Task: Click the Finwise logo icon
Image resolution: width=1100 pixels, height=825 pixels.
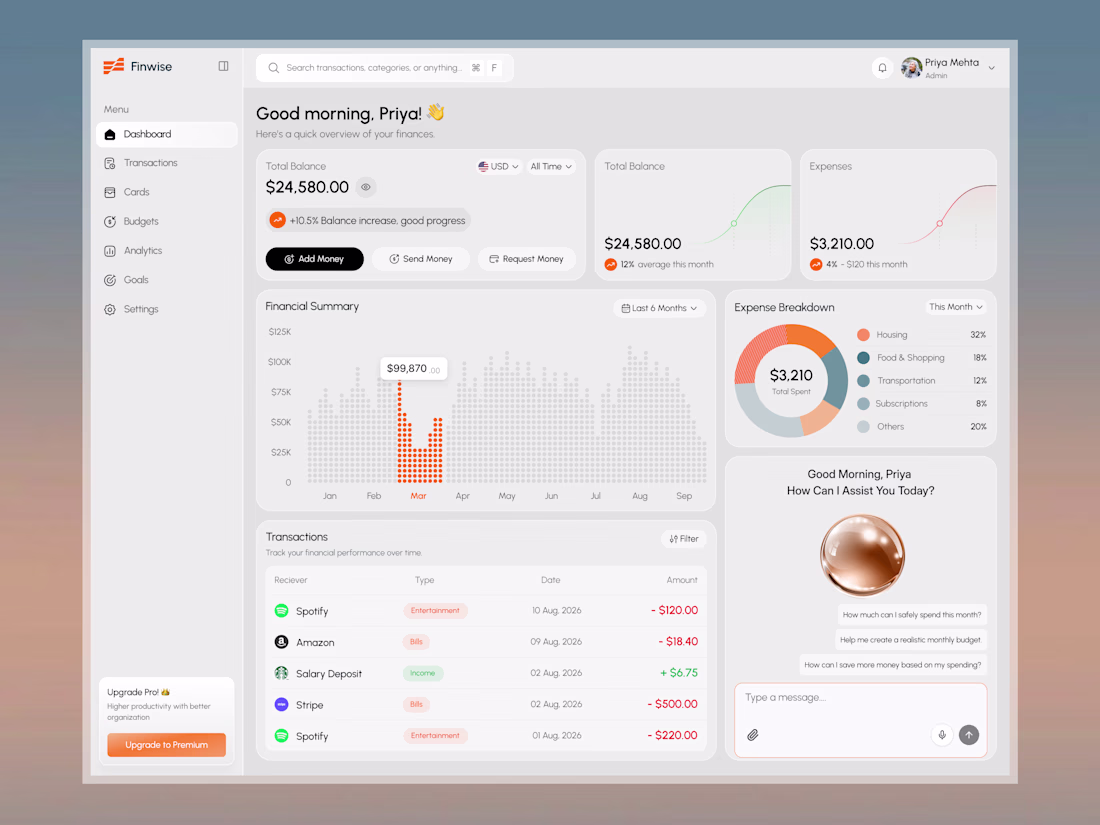Action: [114, 66]
